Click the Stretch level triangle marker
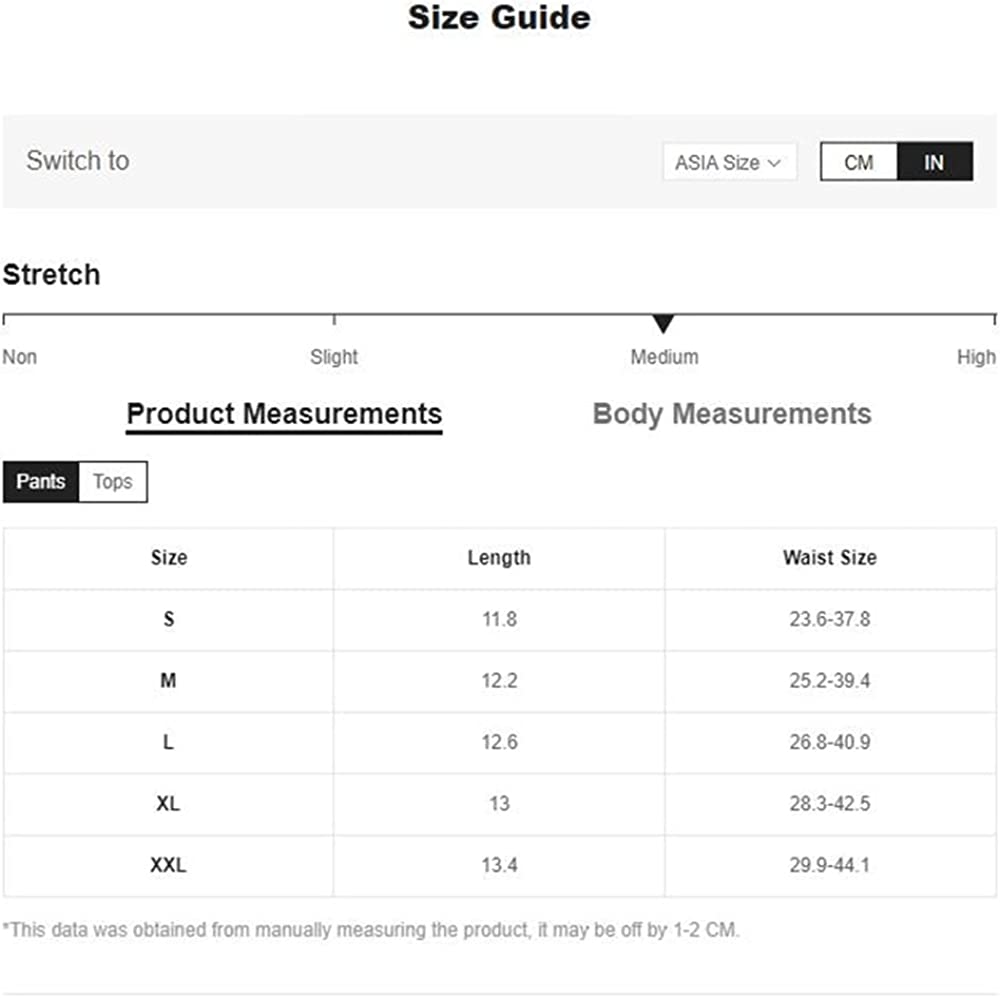Image resolution: width=1000 pixels, height=998 pixels. coord(663,324)
